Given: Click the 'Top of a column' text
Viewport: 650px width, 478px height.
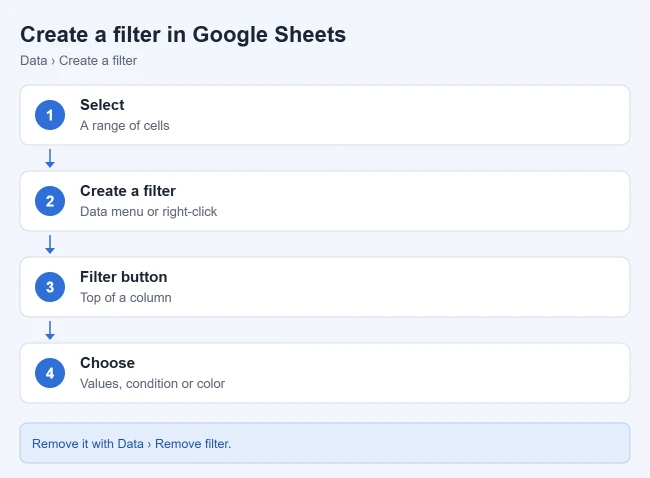Looking at the screenshot, I should click(126, 298).
